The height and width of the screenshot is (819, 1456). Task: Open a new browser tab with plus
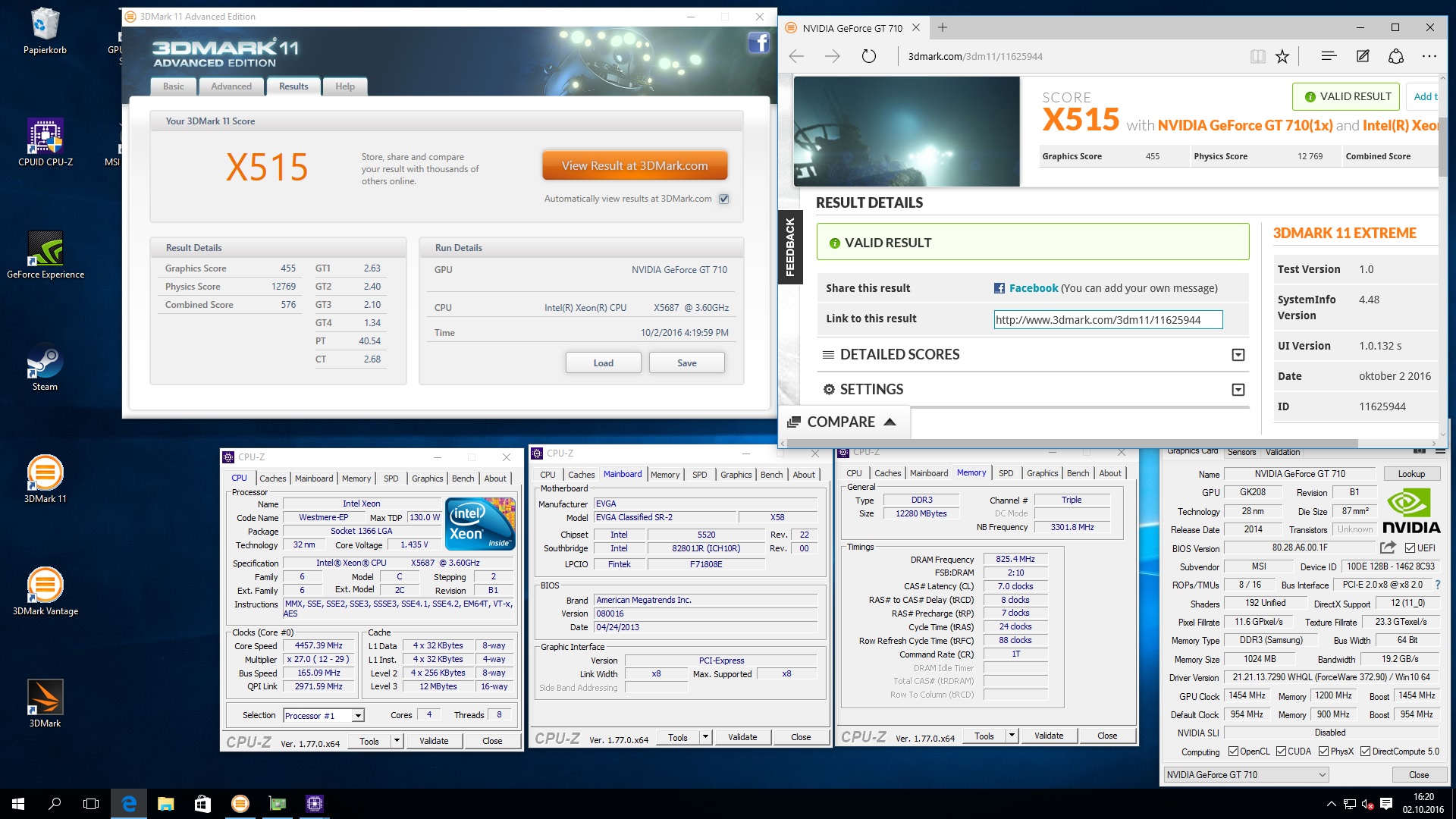coord(943,27)
